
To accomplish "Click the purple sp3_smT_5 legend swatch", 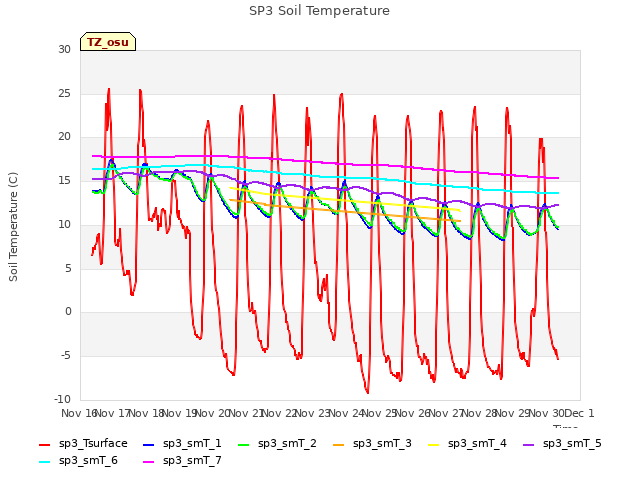I will pyautogui.click(x=528, y=444).
